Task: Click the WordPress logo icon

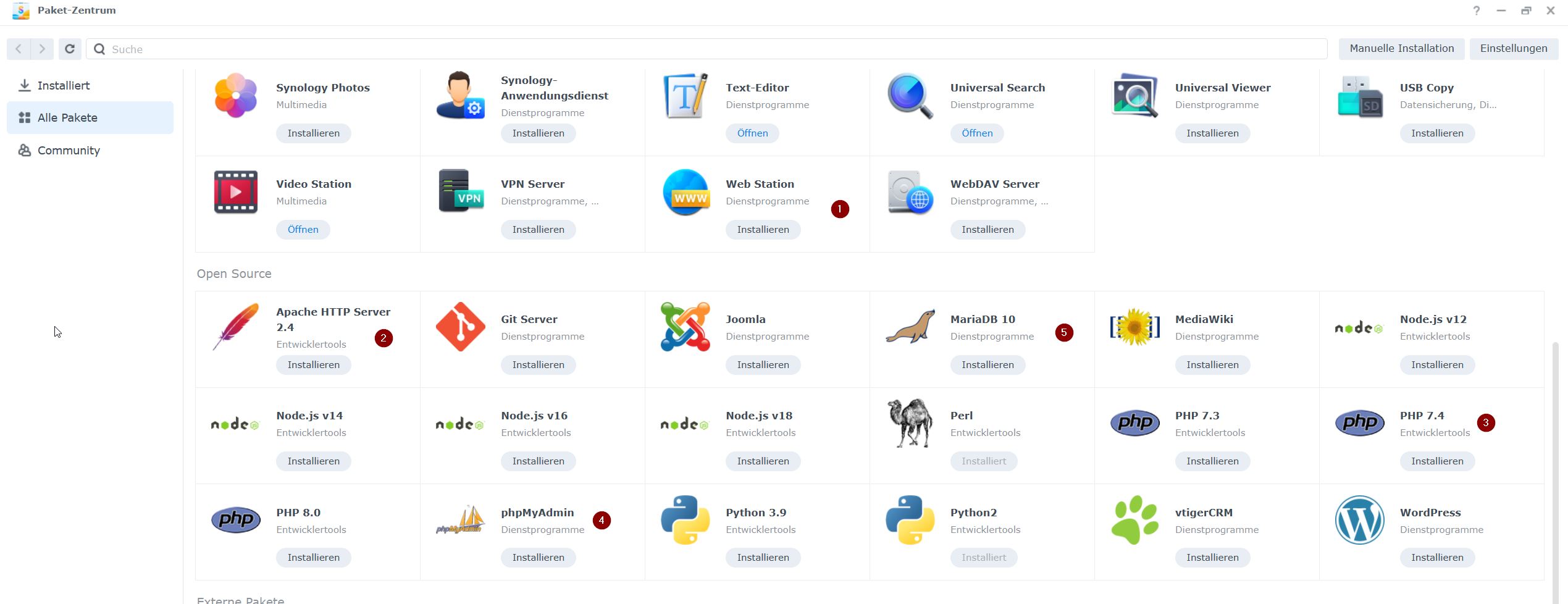Action: [x=1360, y=519]
